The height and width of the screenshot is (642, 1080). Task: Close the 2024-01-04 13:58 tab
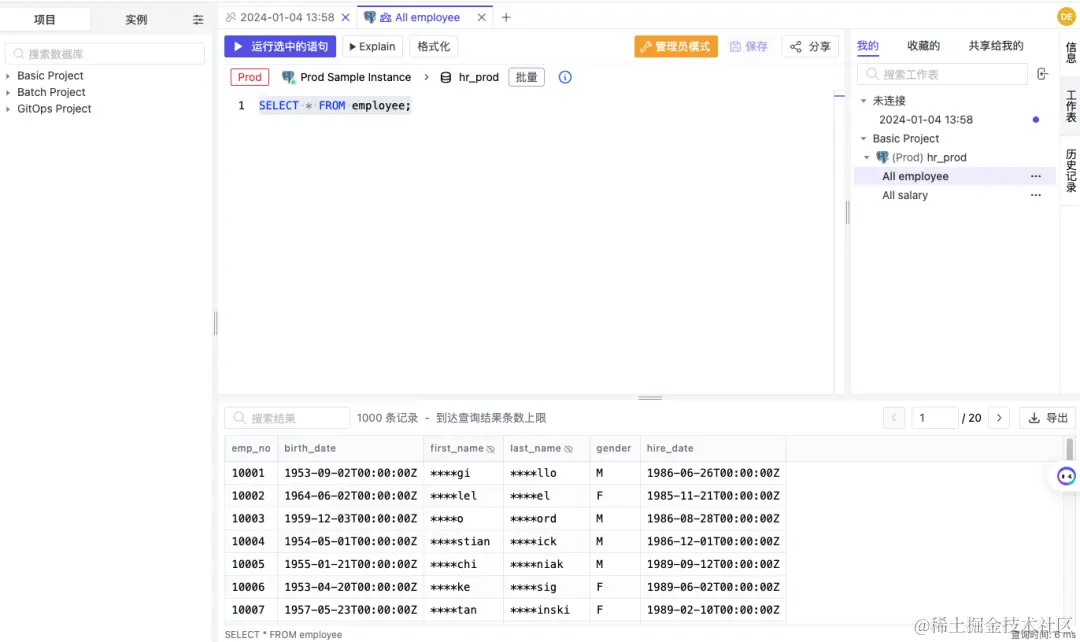click(346, 17)
